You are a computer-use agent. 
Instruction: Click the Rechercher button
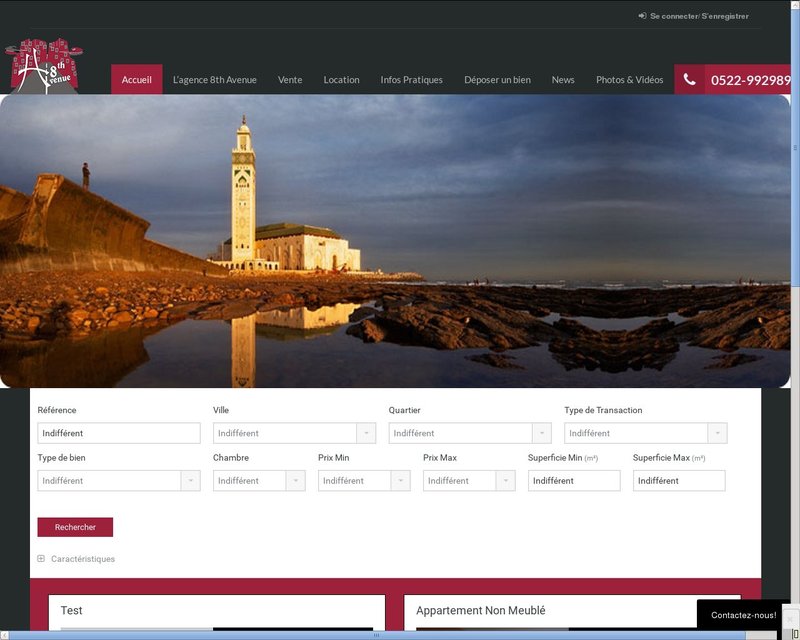[75, 527]
